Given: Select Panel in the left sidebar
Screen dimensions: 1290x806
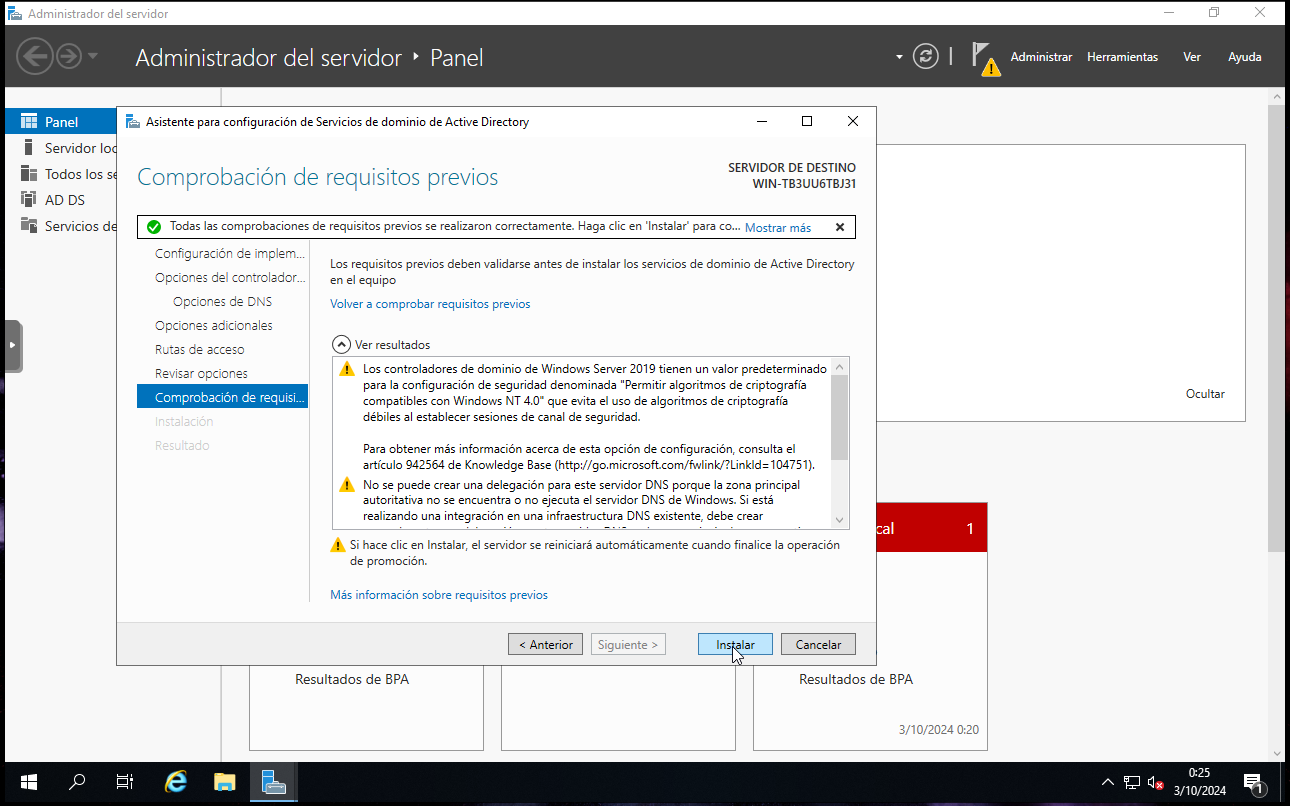Looking at the screenshot, I should pyautogui.click(x=61, y=122).
